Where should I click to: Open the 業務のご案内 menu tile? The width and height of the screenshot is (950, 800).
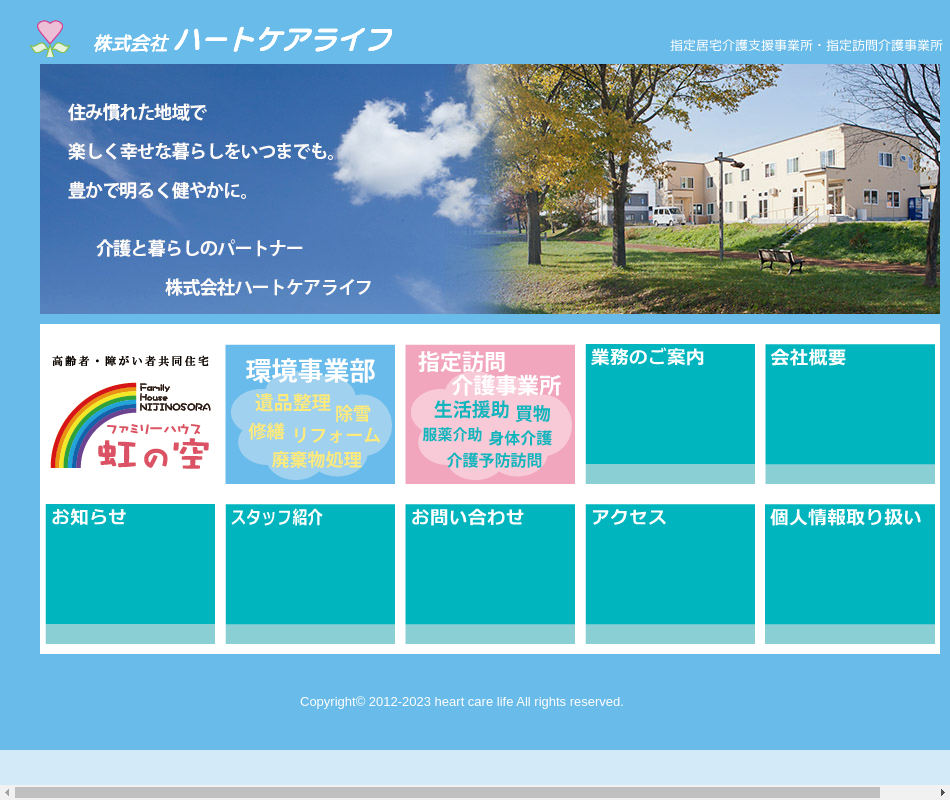coord(670,414)
